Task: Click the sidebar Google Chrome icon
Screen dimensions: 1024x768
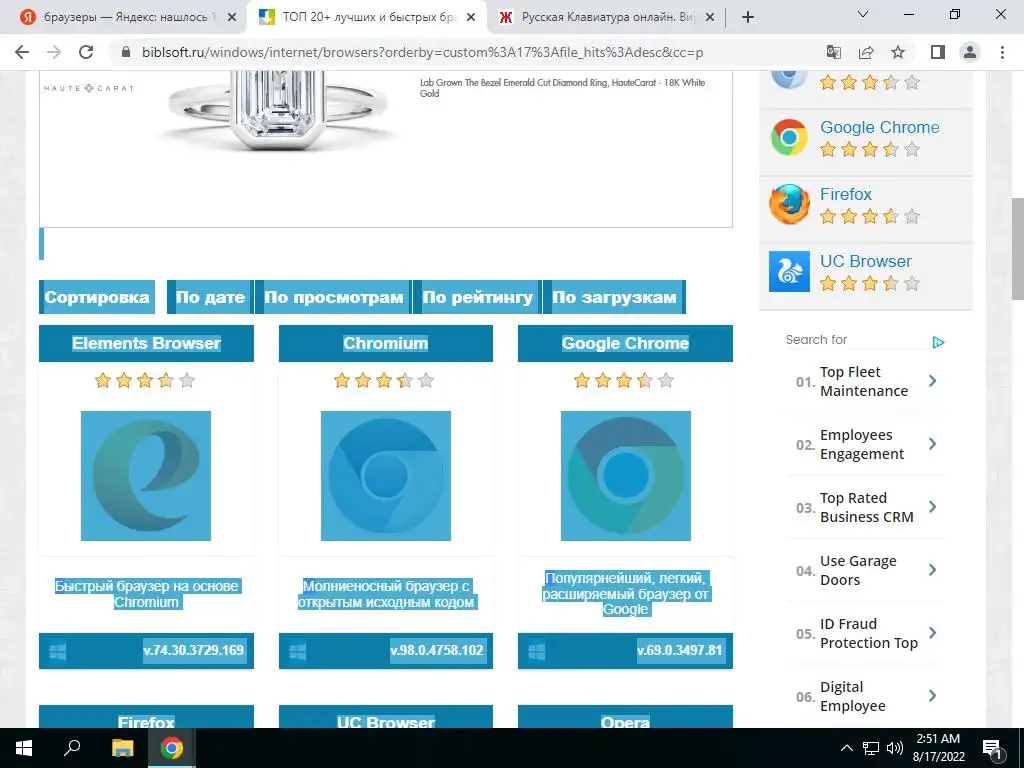Action: point(789,138)
